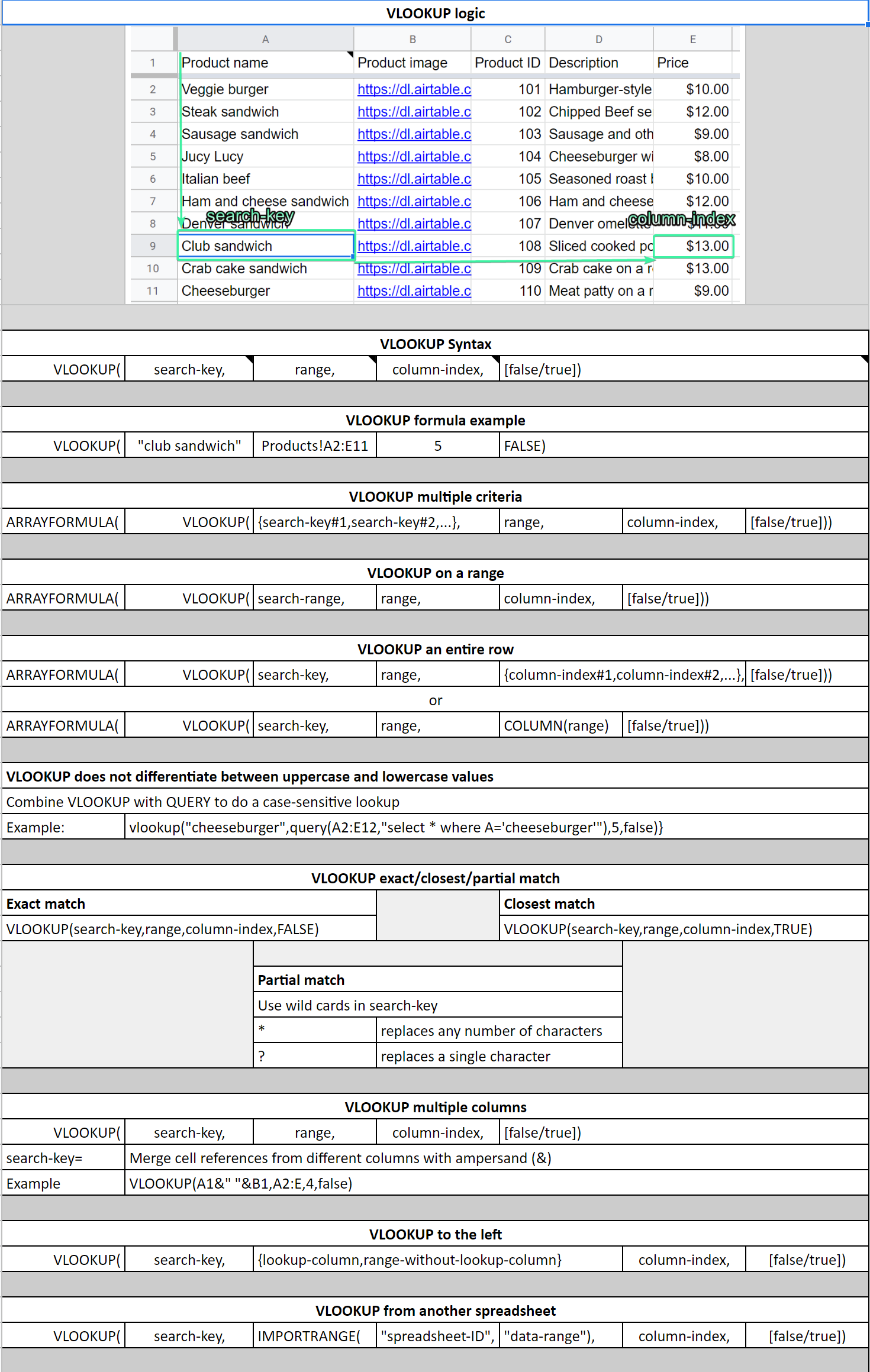Select column A header
This screenshot has height=1372, width=870.
pos(265,39)
